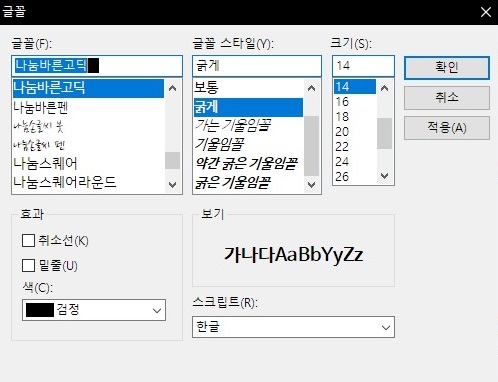498x382 pixels.
Task: Select font size 16
Action: click(x=355, y=102)
